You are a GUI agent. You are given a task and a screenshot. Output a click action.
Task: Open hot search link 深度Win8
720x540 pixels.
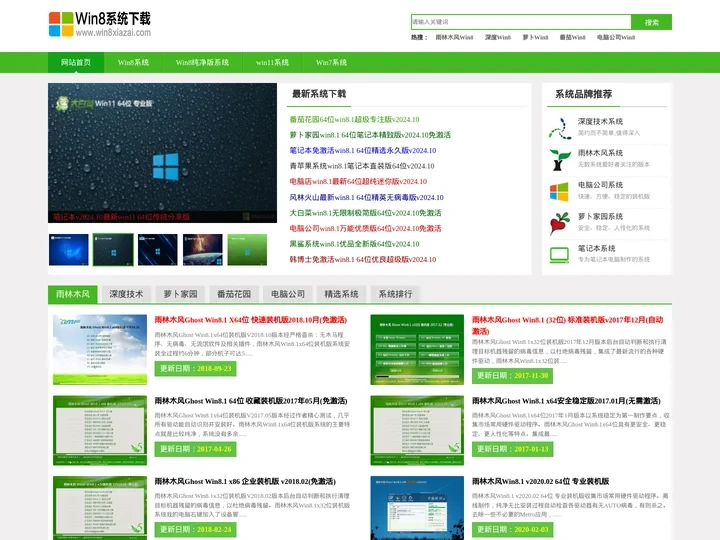(x=497, y=37)
